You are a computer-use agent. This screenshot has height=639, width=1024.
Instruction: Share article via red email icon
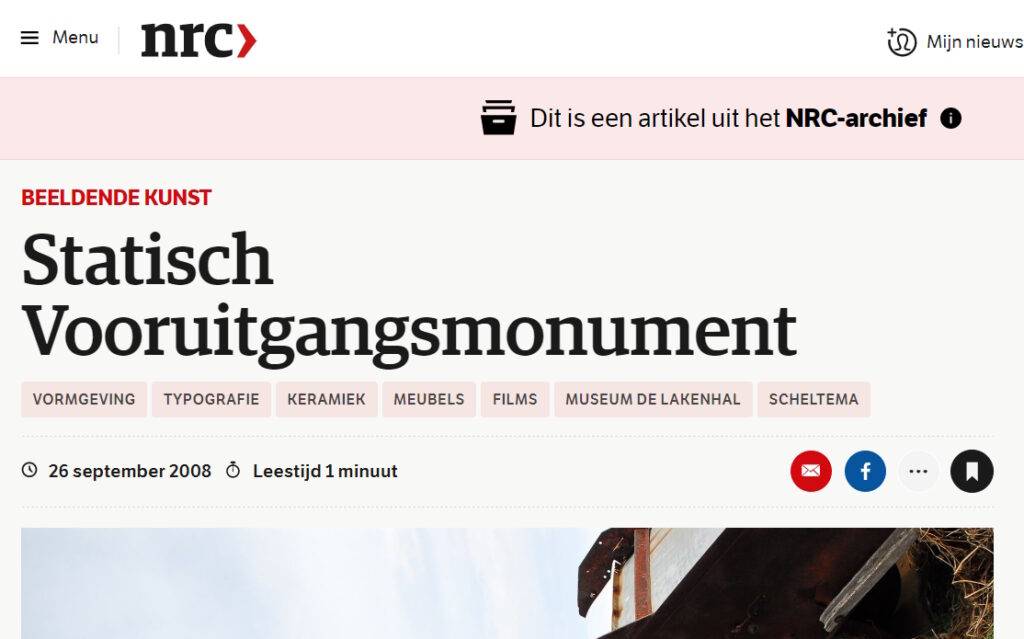[810, 471]
